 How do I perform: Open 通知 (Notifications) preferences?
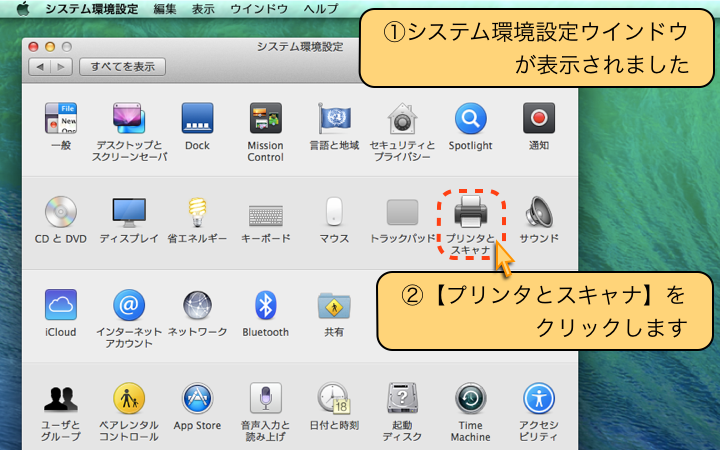click(x=539, y=118)
